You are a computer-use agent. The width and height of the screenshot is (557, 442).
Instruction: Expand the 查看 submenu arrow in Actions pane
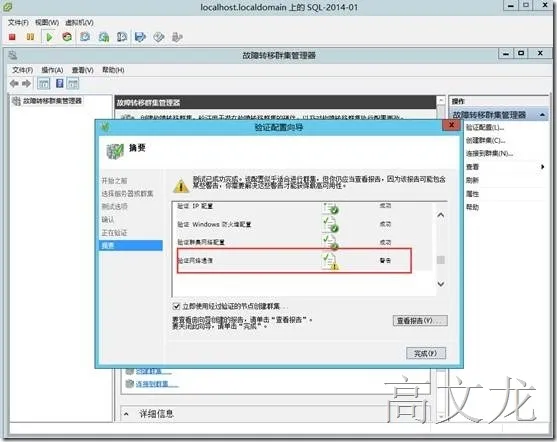tap(542, 167)
